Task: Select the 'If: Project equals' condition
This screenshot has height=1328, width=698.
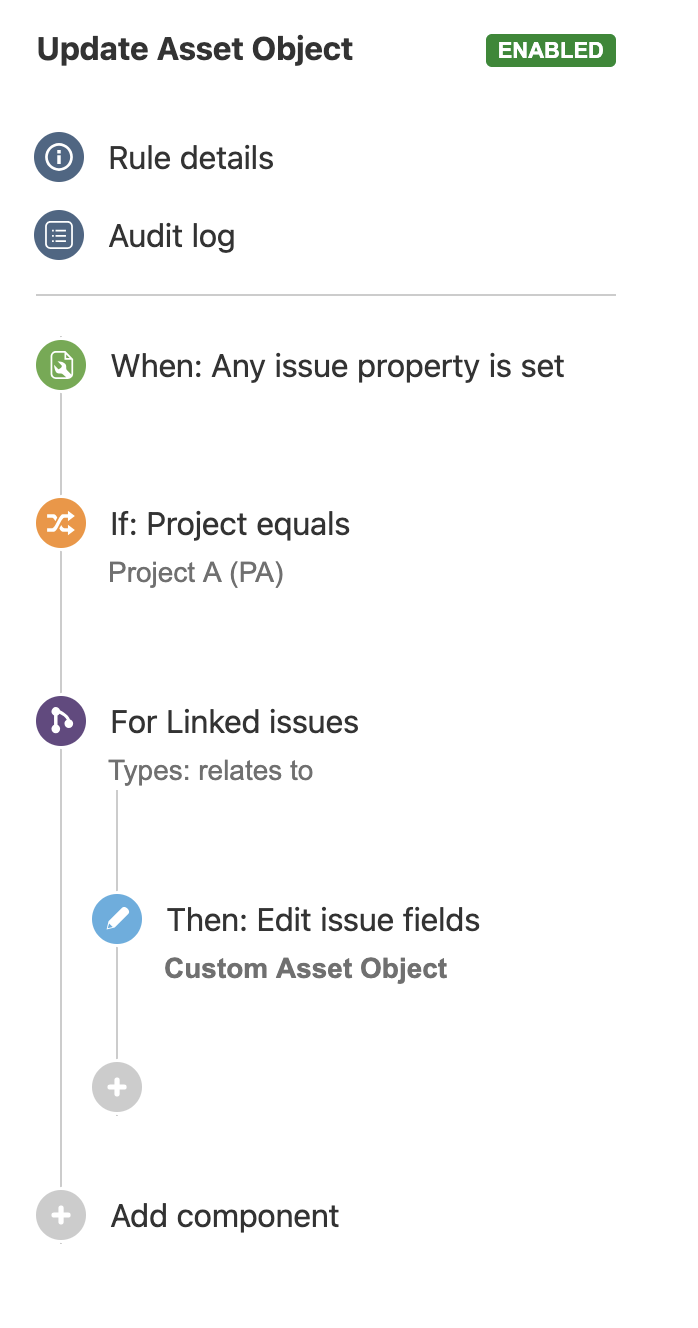Action: [x=230, y=525]
